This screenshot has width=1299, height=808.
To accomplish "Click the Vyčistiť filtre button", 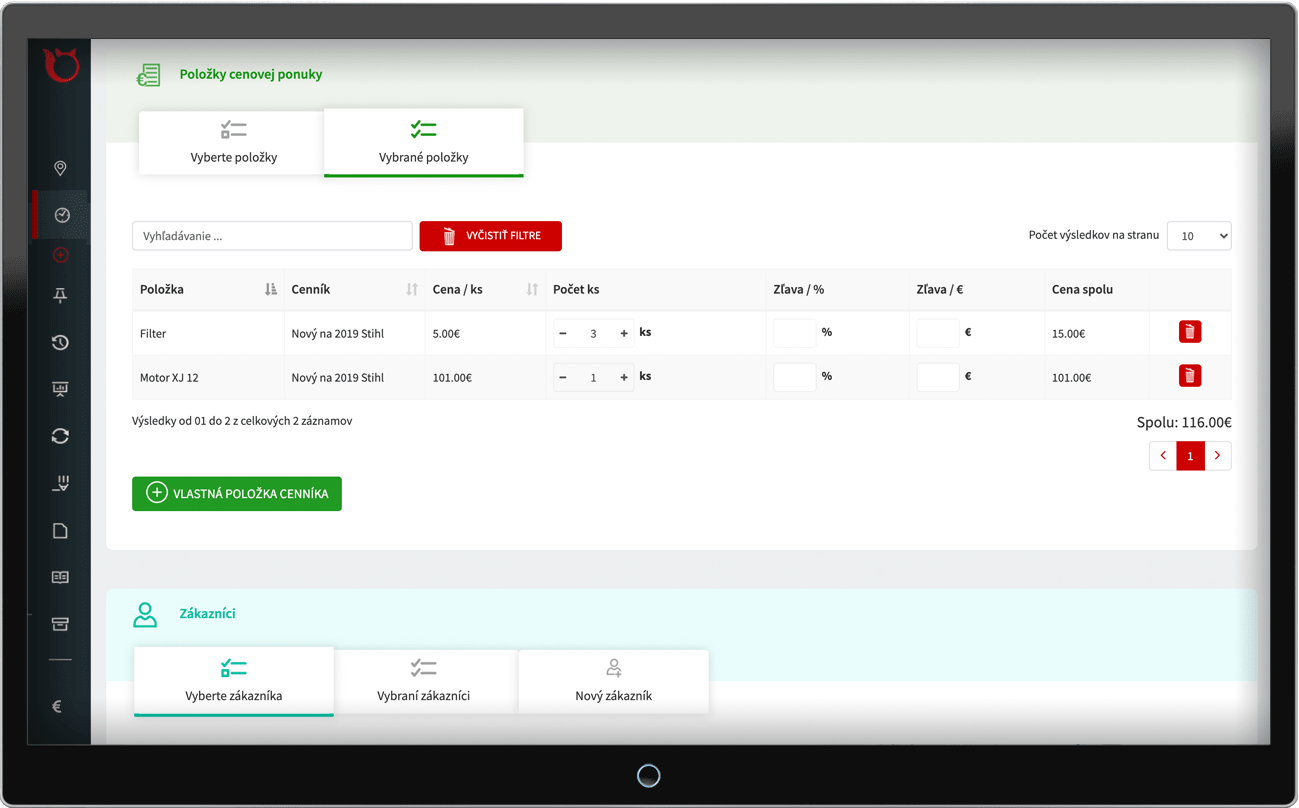I will pos(490,236).
